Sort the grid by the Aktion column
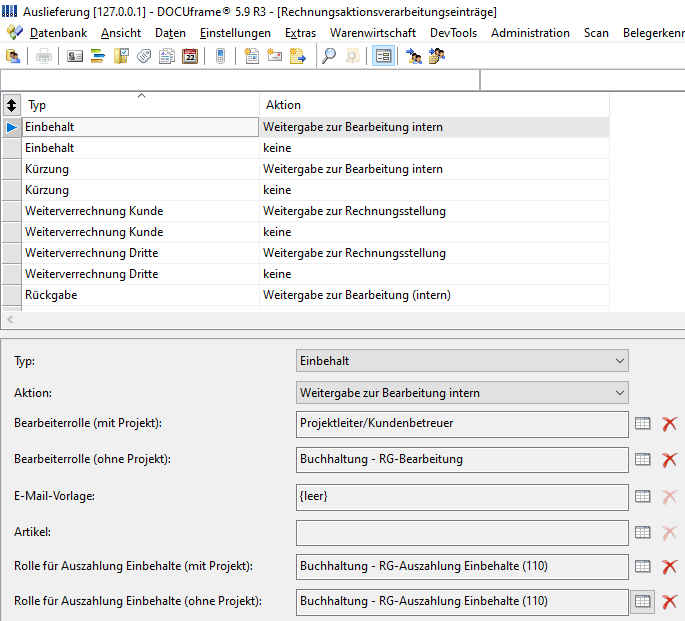The height and width of the screenshot is (621, 685). (x=434, y=105)
